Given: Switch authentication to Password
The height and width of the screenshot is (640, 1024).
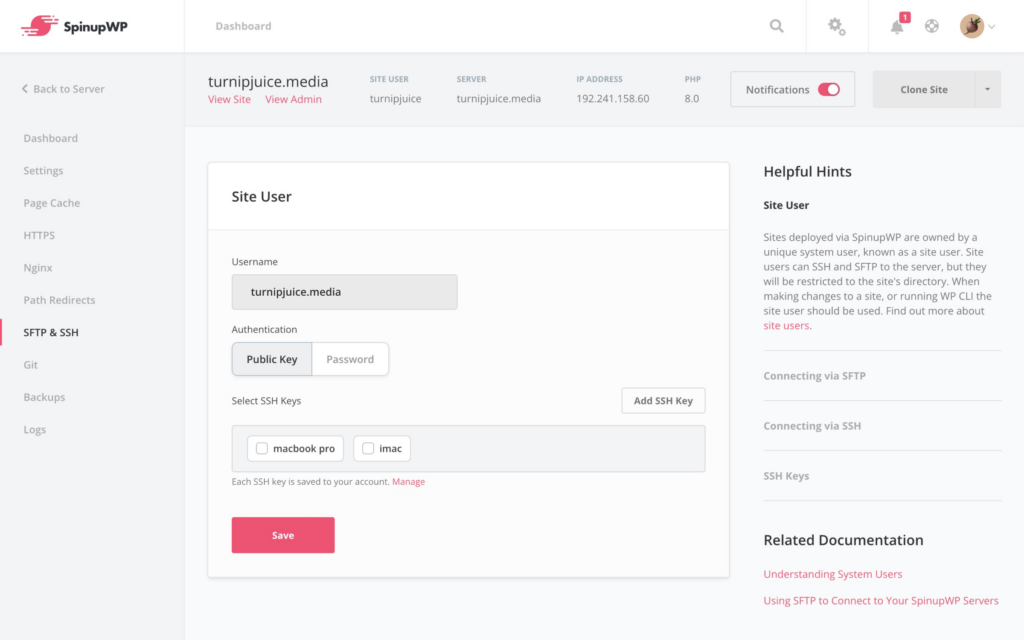Looking at the screenshot, I should [x=349, y=359].
